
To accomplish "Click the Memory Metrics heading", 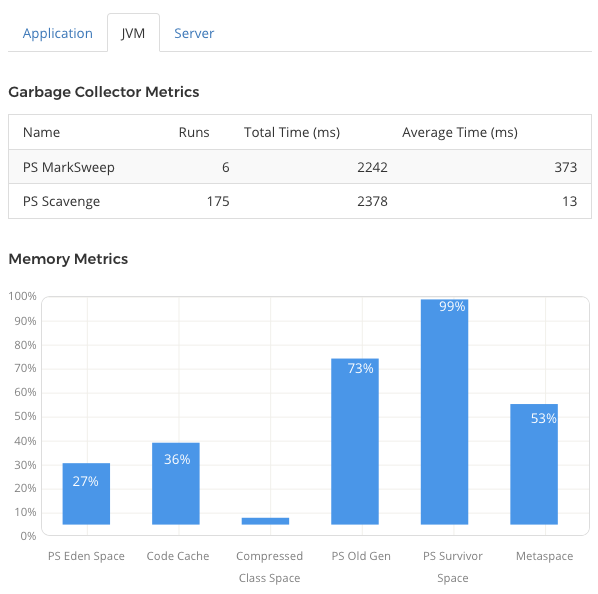I will coord(68,259).
